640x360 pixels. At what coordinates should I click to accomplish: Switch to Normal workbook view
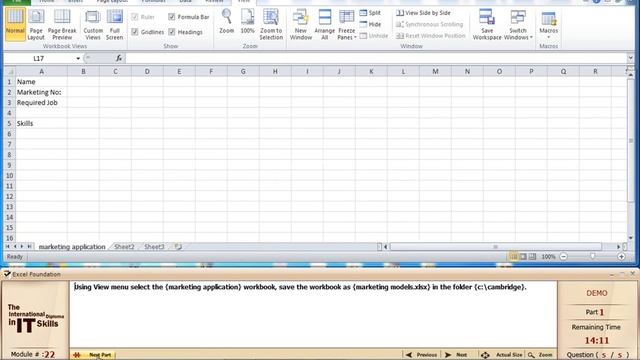15,24
